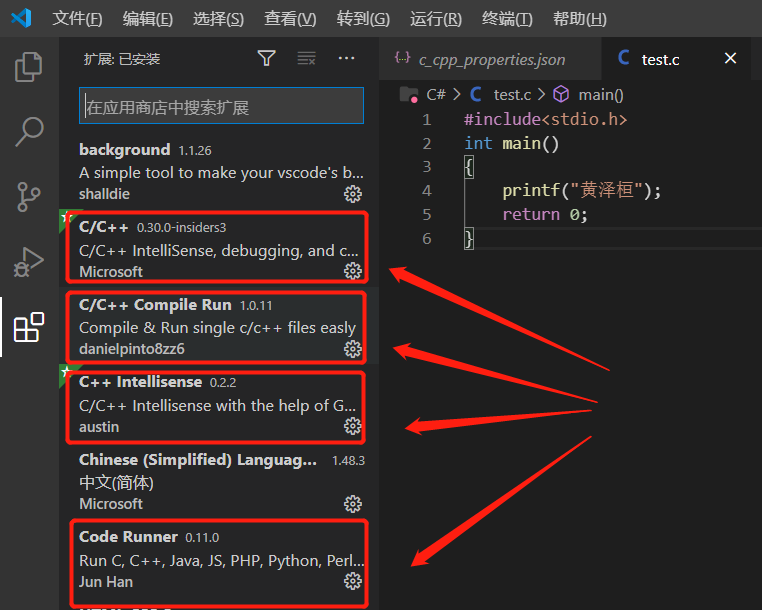Click line number 1 in gutter
This screenshot has height=610, width=762.
pyautogui.click(x=427, y=120)
